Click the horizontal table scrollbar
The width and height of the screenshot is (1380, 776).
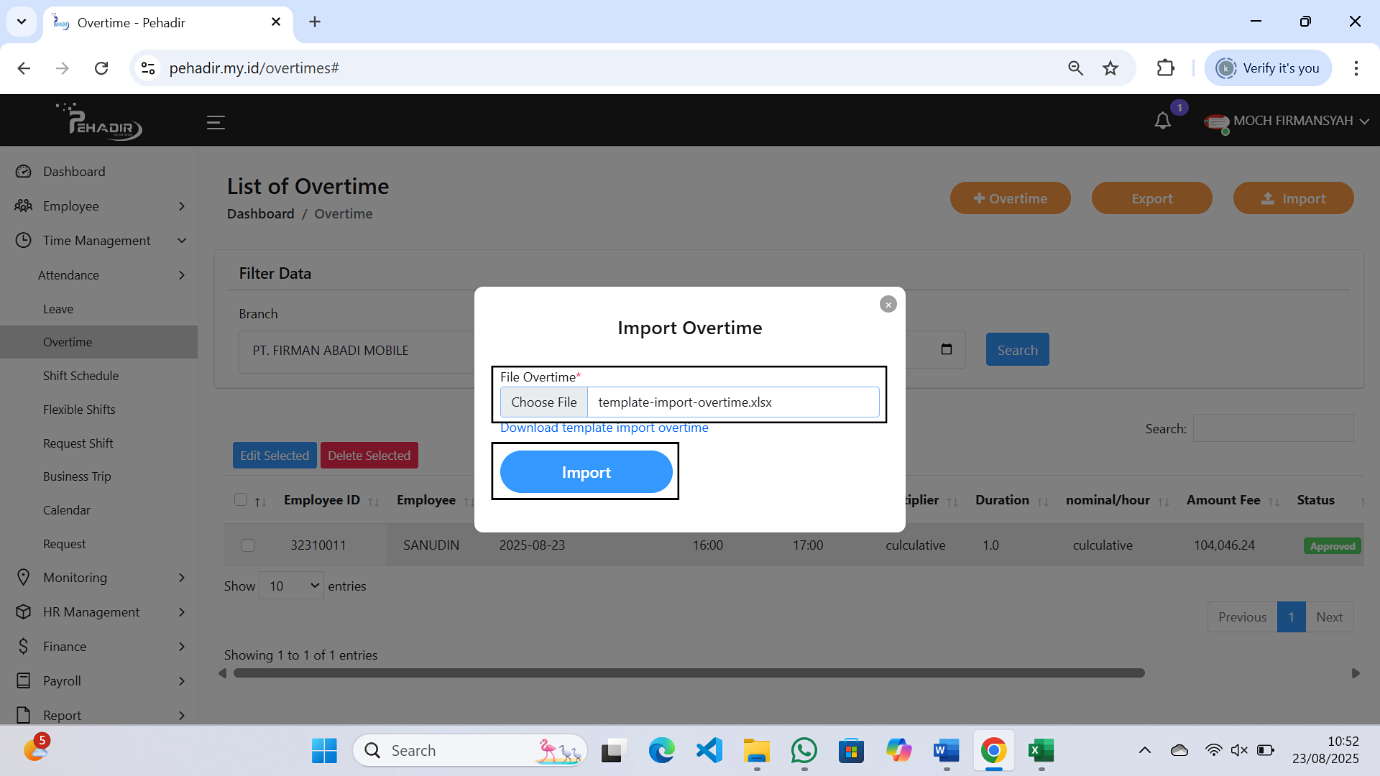pos(688,673)
